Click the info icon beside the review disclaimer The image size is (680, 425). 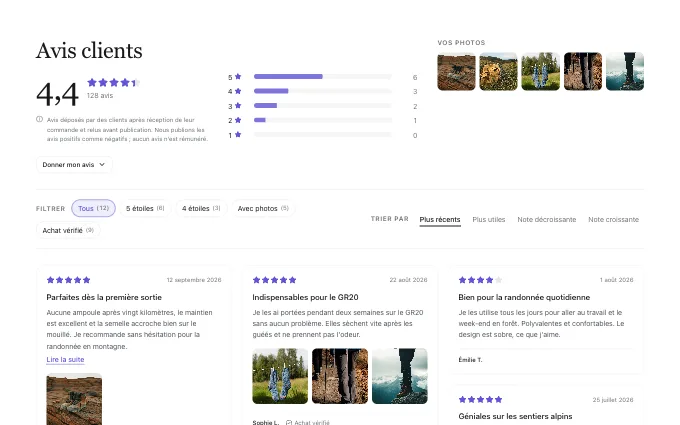pos(39,119)
